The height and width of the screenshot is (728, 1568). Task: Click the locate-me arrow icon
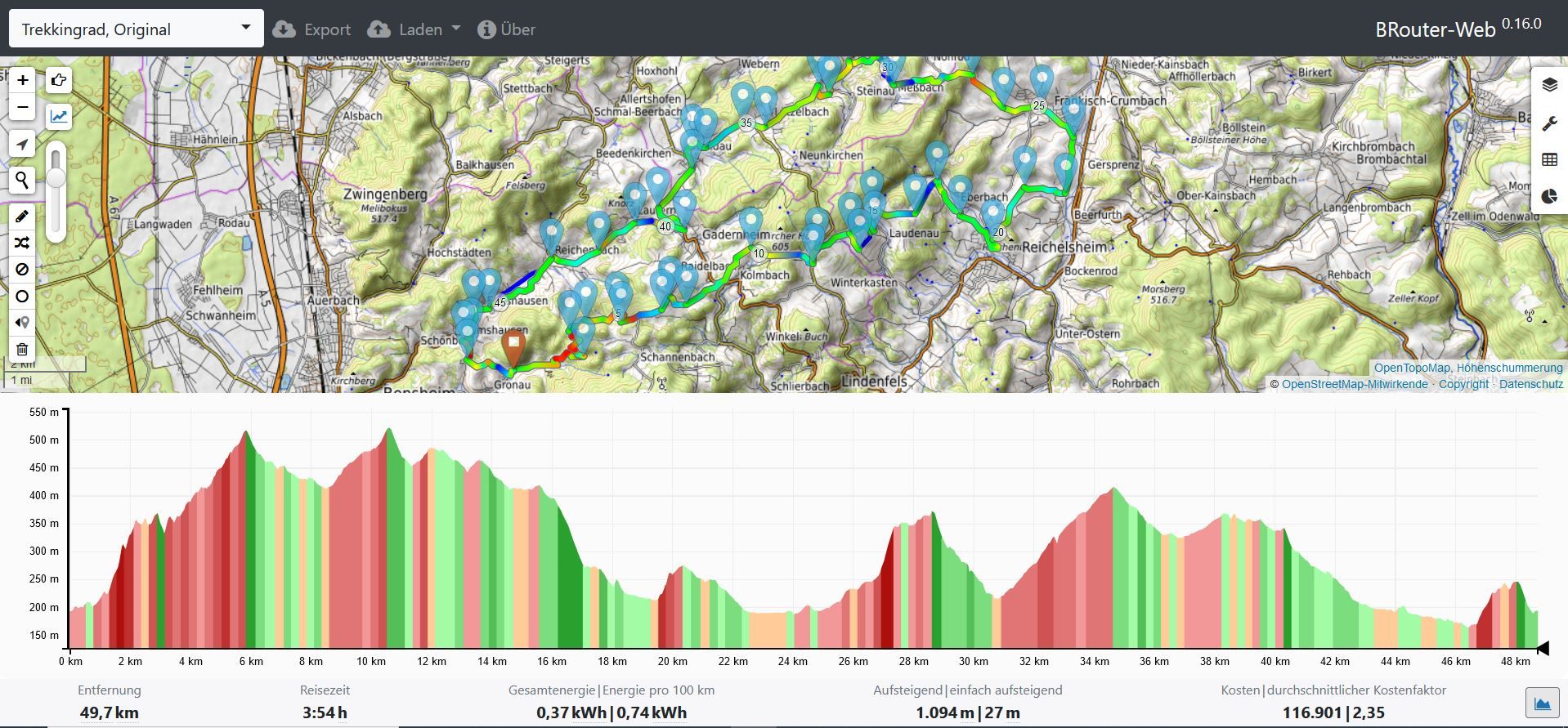point(23,145)
